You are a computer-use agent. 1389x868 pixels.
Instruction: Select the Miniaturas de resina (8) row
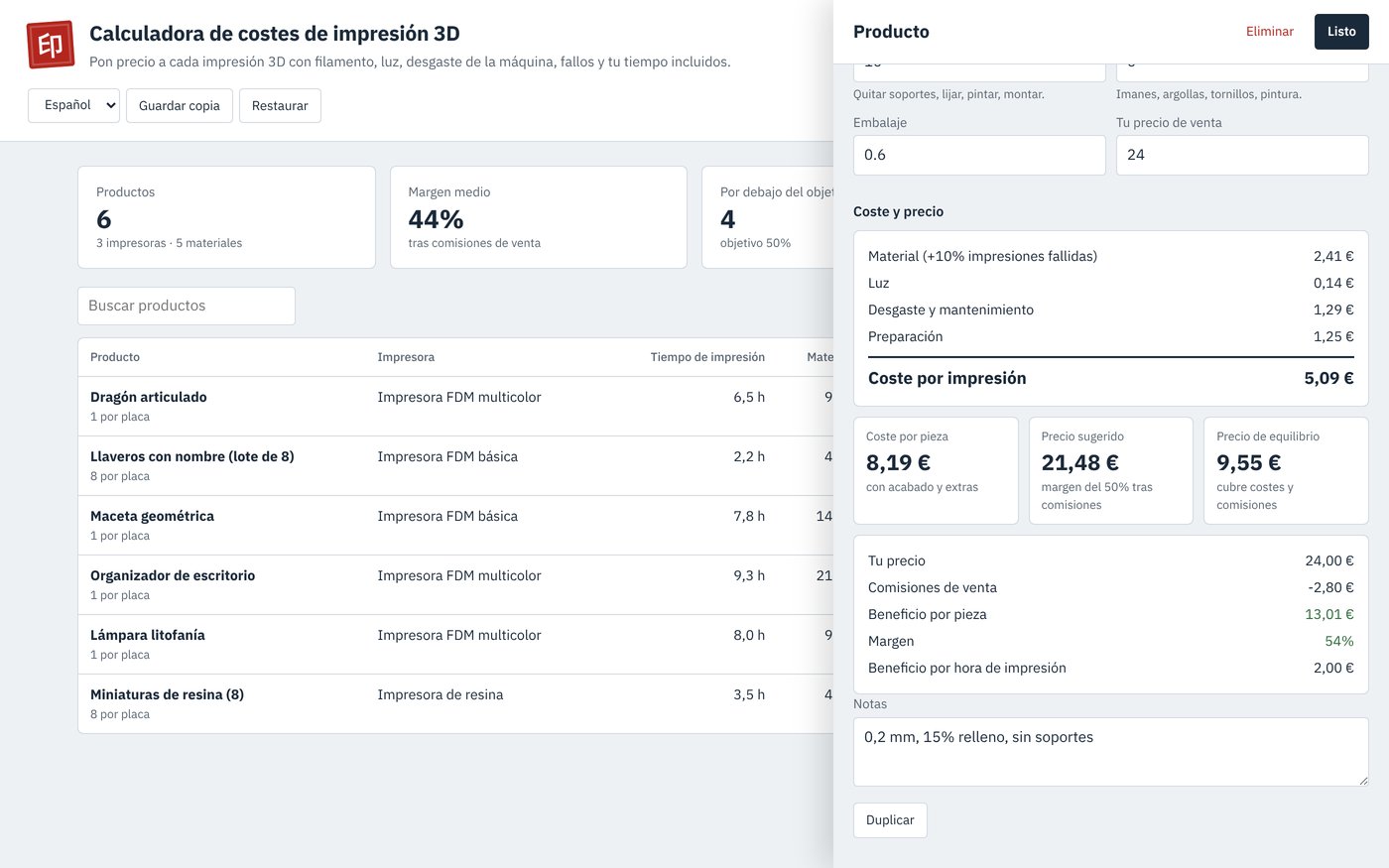coord(455,703)
